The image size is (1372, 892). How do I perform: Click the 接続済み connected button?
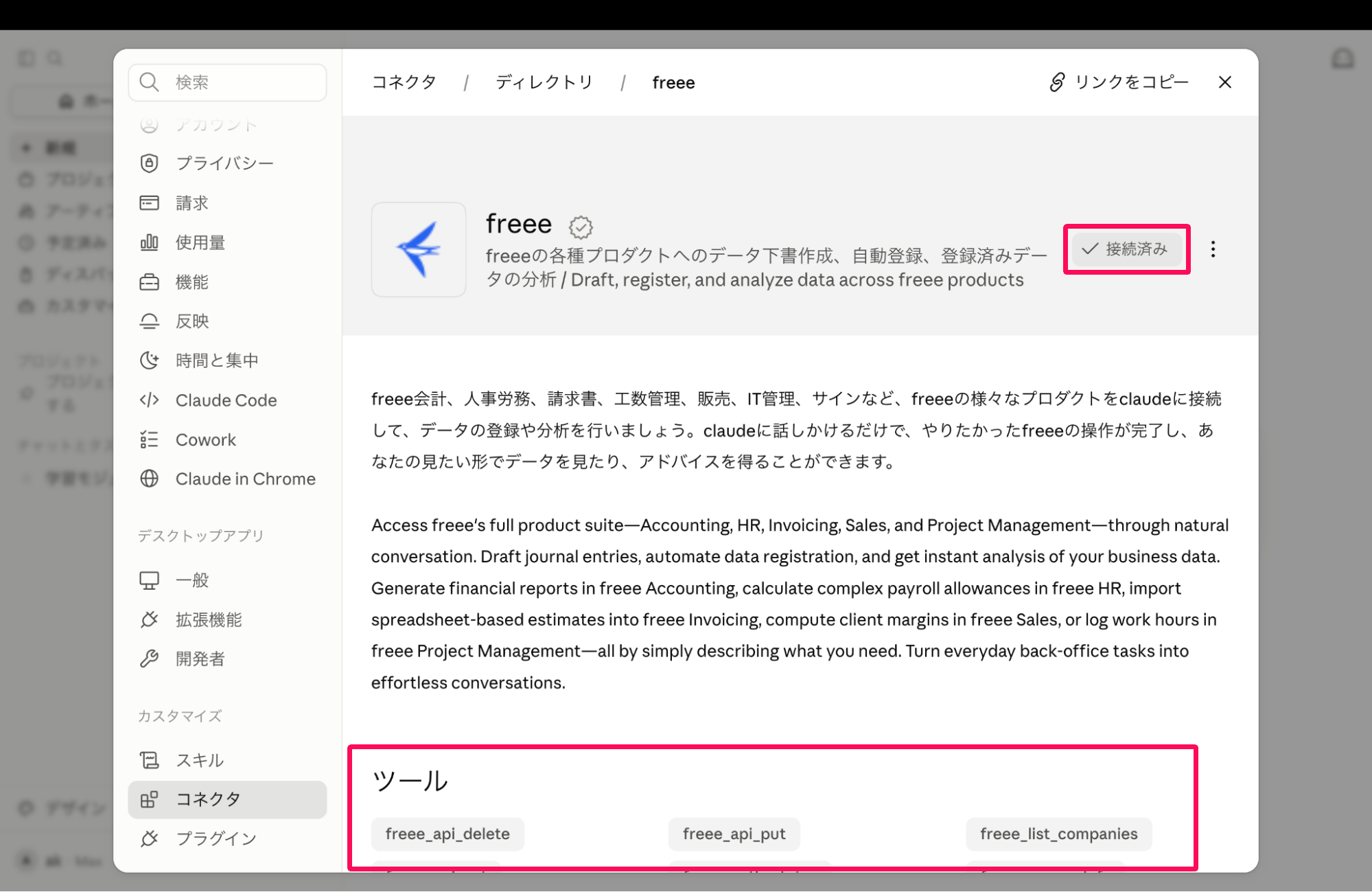pyautogui.click(x=1126, y=249)
